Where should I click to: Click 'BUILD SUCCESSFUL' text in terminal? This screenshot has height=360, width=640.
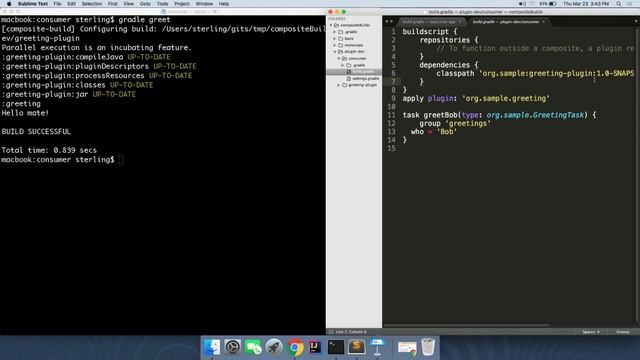click(x=36, y=131)
